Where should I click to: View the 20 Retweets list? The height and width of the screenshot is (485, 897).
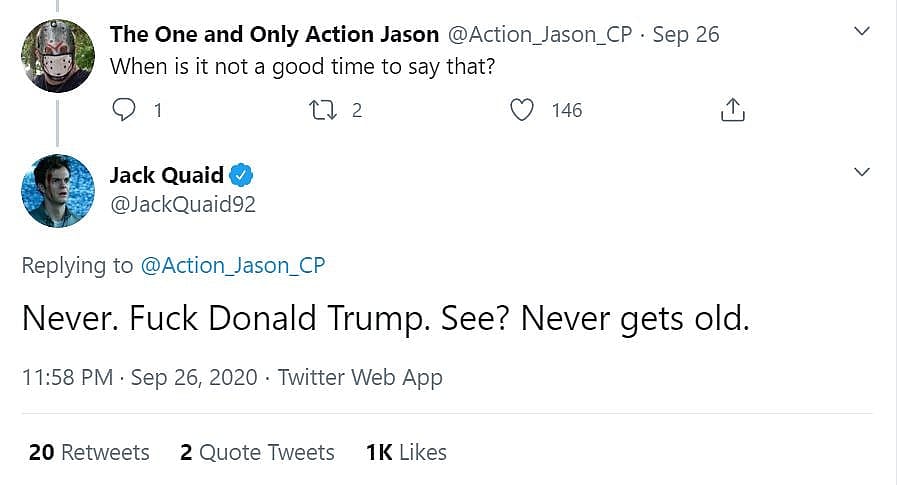(89, 452)
